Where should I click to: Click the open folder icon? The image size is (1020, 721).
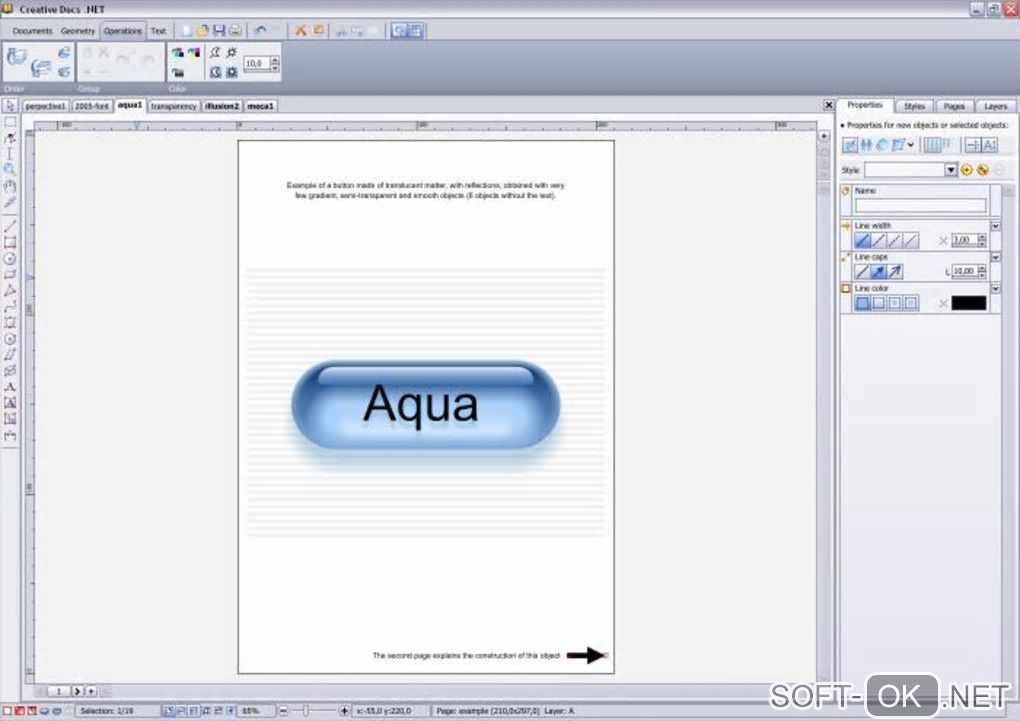(x=202, y=31)
